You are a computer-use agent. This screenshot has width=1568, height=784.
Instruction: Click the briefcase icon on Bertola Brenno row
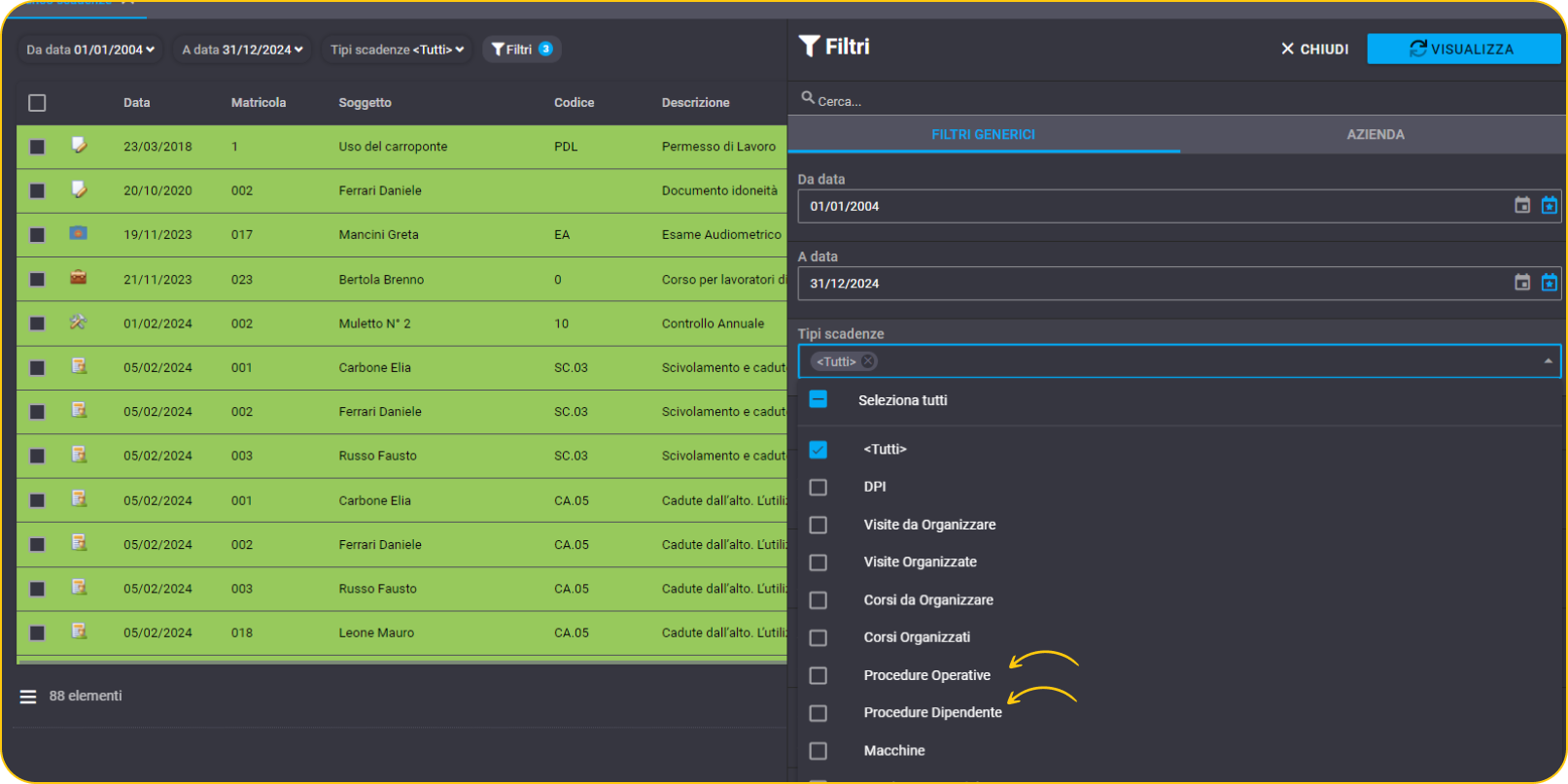(79, 278)
